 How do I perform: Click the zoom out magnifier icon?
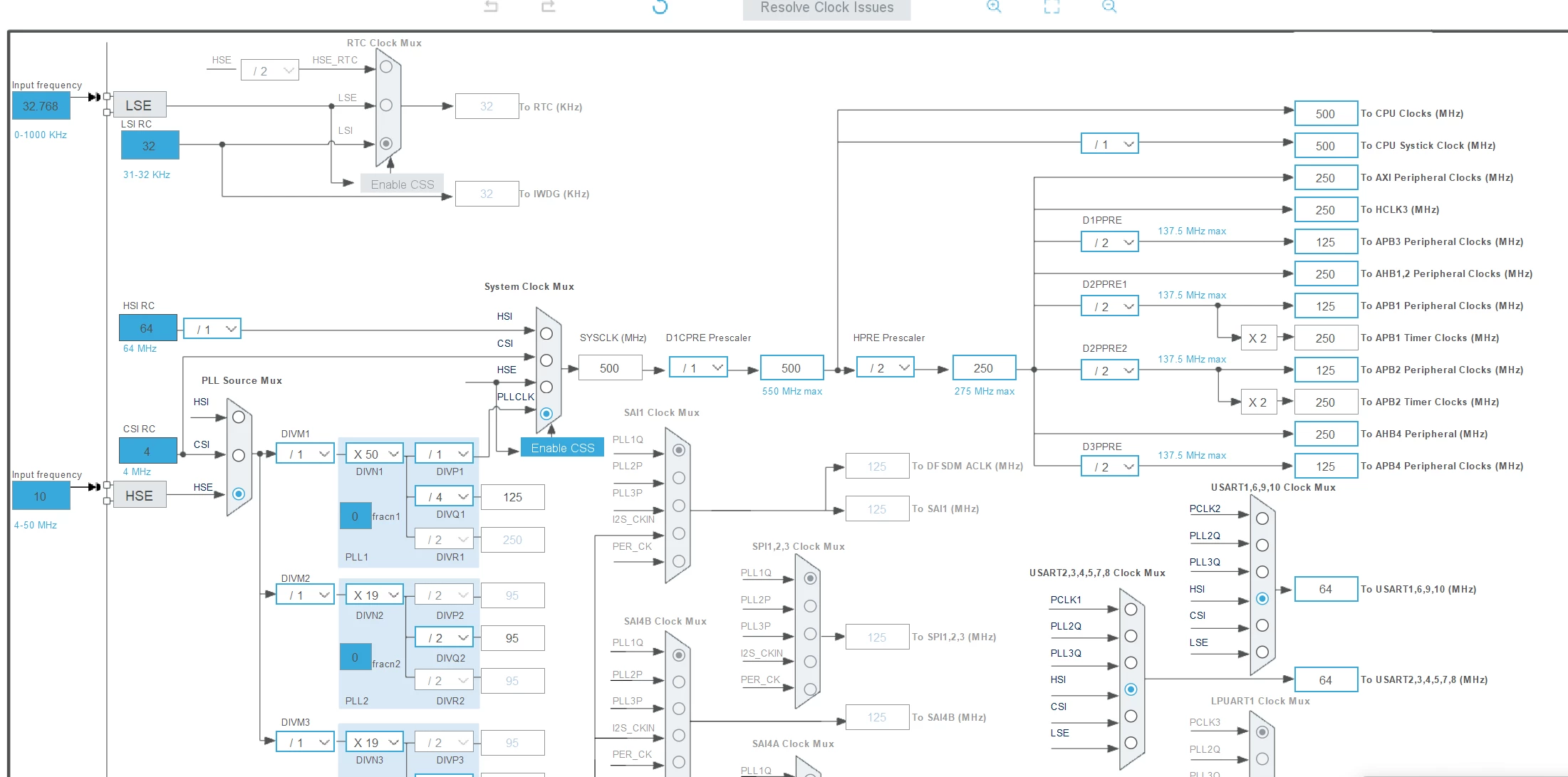(x=1109, y=6)
